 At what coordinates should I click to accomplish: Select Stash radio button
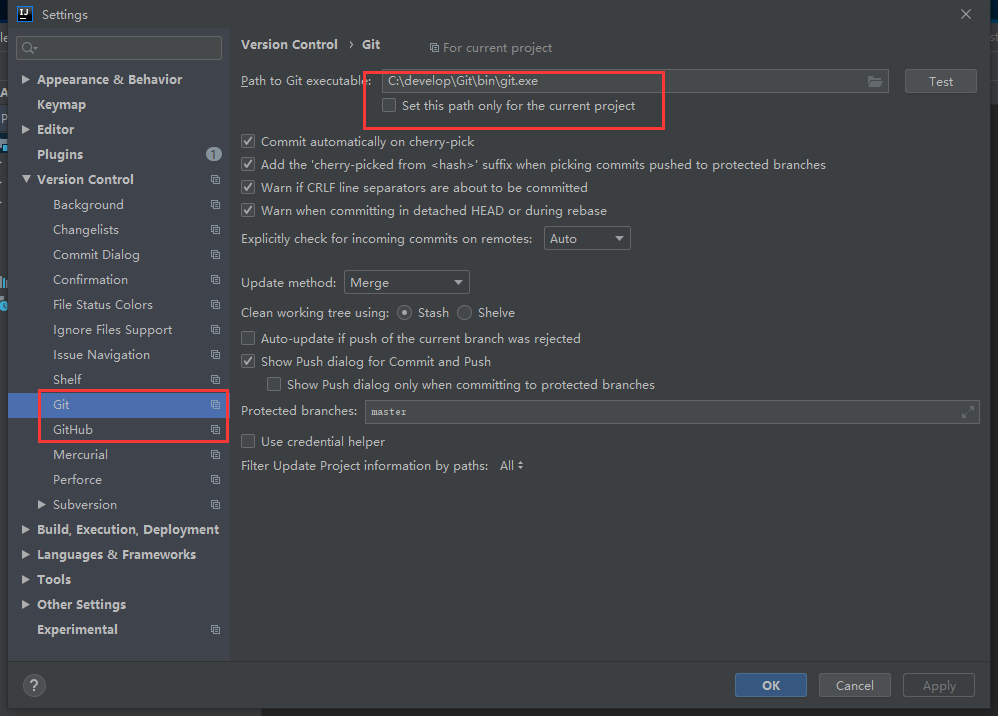click(404, 312)
